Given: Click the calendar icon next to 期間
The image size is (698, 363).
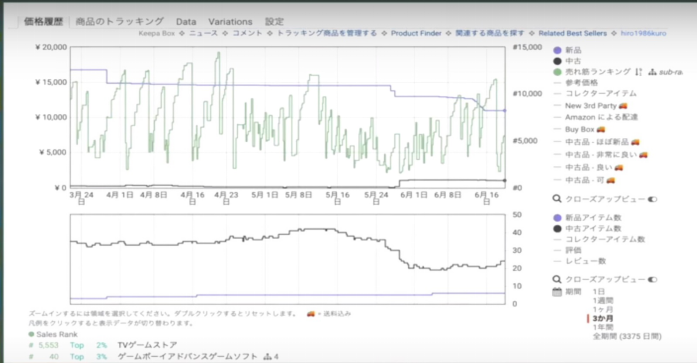Looking at the screenshot, I should pos(557,292).
